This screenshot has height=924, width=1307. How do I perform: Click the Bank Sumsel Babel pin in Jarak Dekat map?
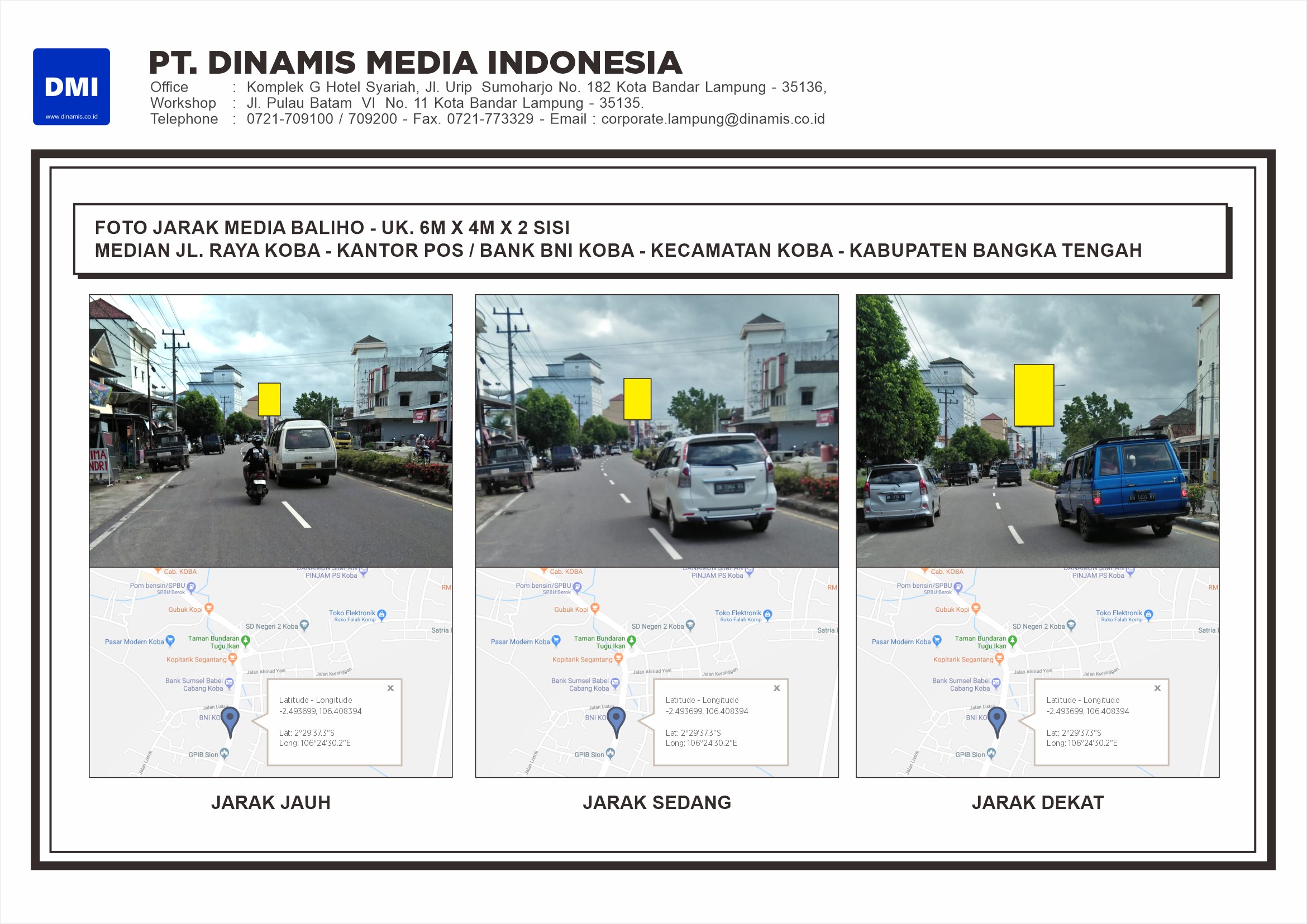tap(996, 683)
